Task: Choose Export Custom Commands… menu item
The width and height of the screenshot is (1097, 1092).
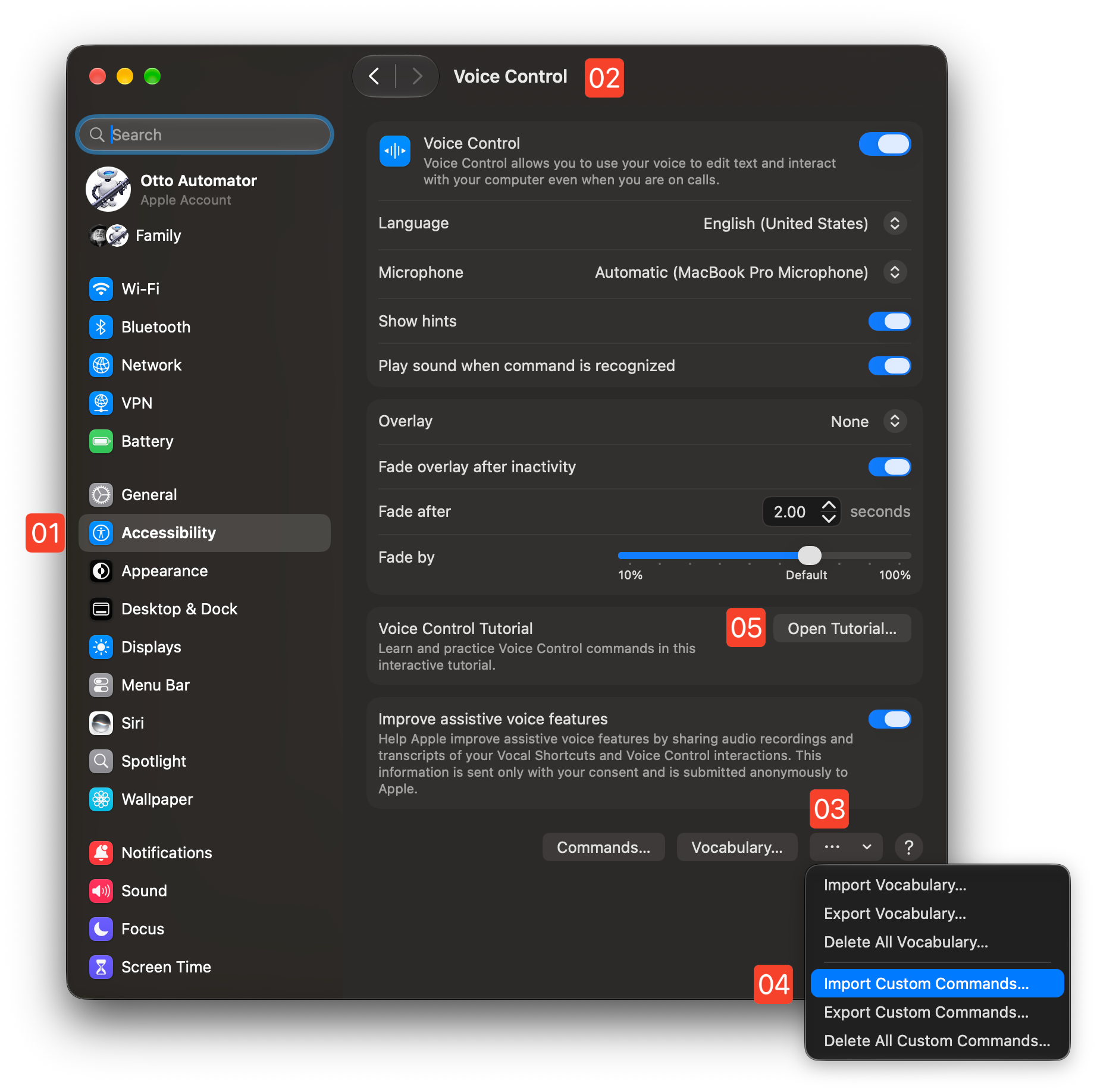Action: point(938,1012)
